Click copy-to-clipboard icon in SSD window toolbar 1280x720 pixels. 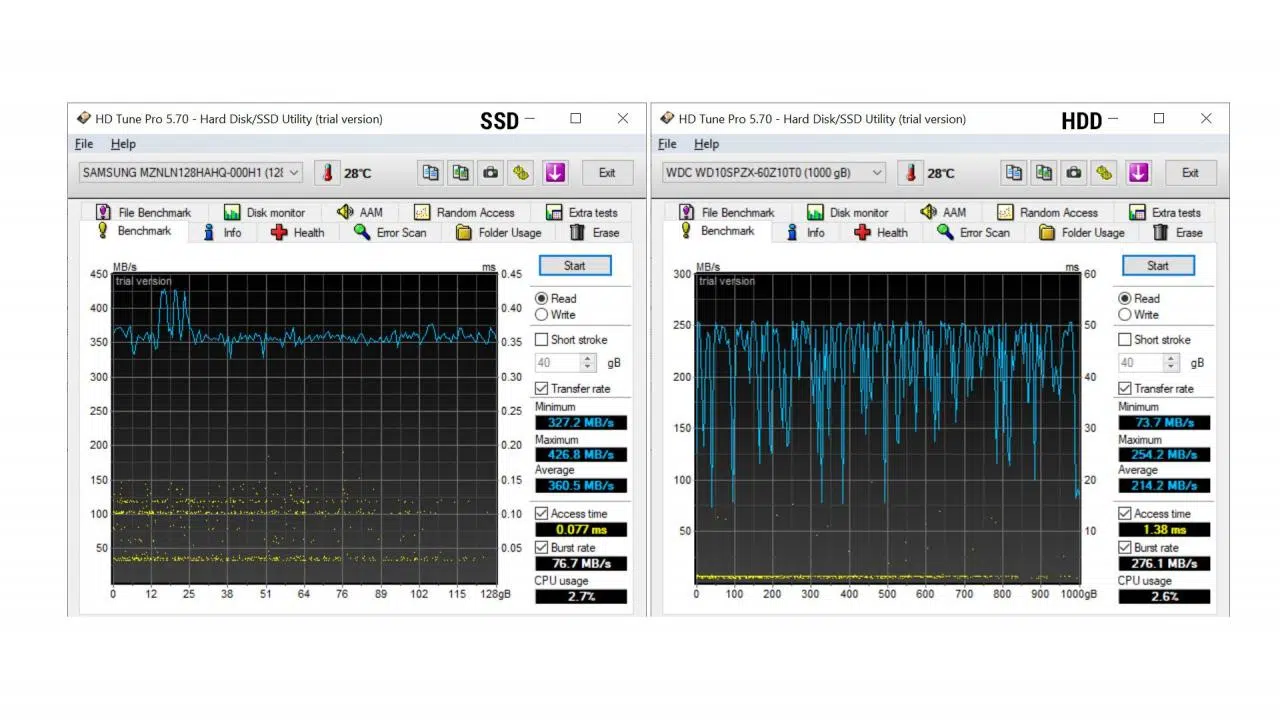click(430, 173)
